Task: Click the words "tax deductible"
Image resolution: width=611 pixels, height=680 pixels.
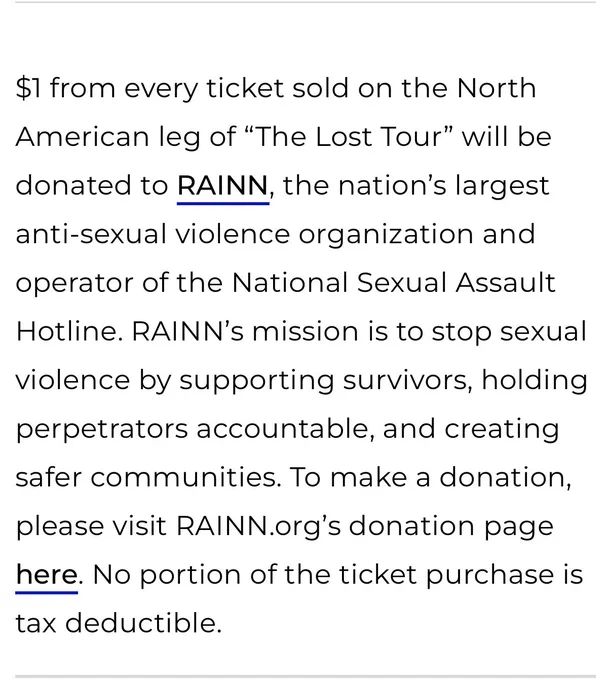Action: point(116,623)
